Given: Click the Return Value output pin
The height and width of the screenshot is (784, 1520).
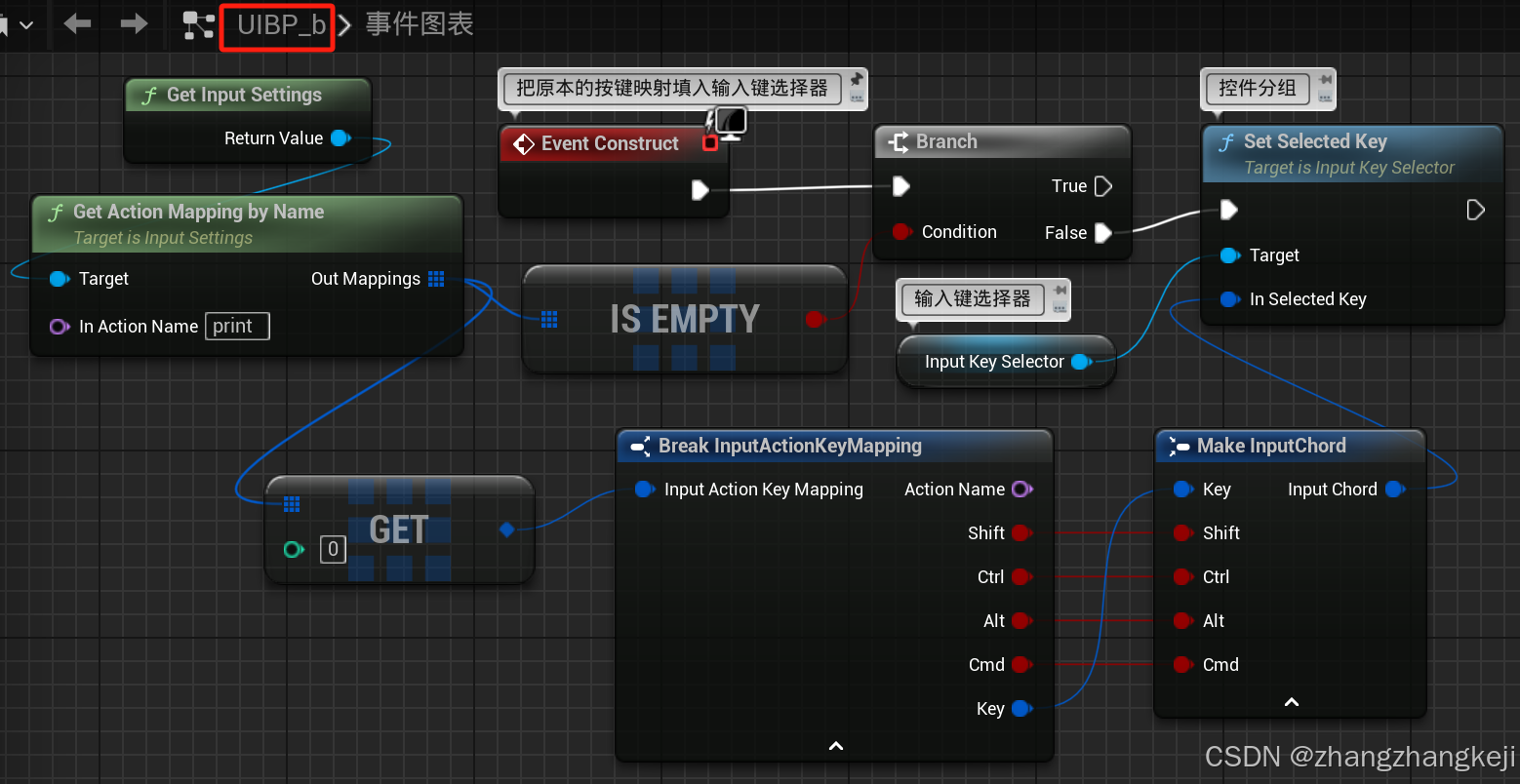Looking at the screenshot, I should click(340, 138).
